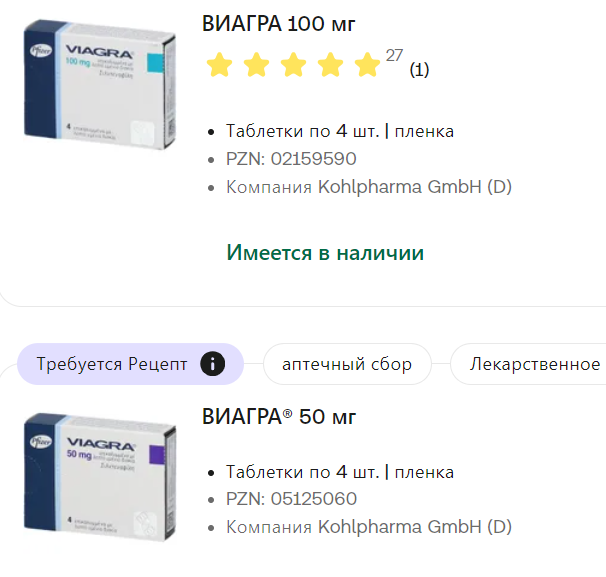Click the info icon beside Требуется Рецепт
Viewport: 606px width, 577px height.
tap(212, 364)
